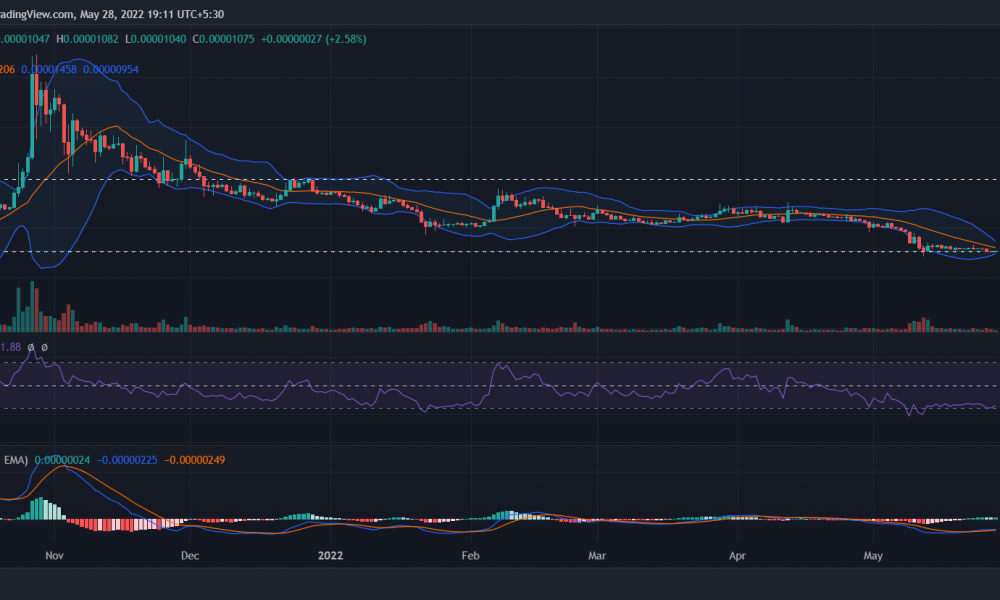Viewport: 1000px width, 600px height.
Task: Select the lower dashed horizontal price line
Action: (x=500, y=251)
